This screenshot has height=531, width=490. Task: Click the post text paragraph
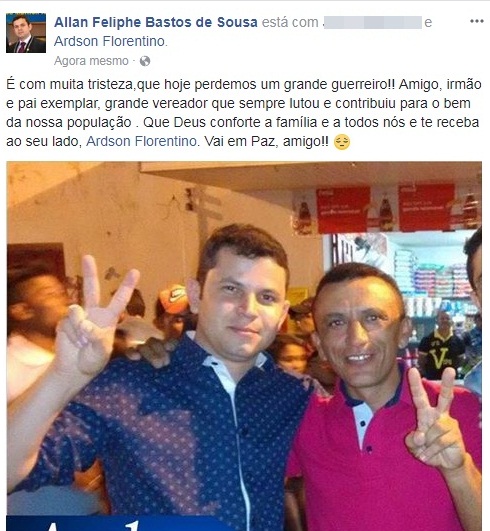pyautogui.click(x=244, y=113)
